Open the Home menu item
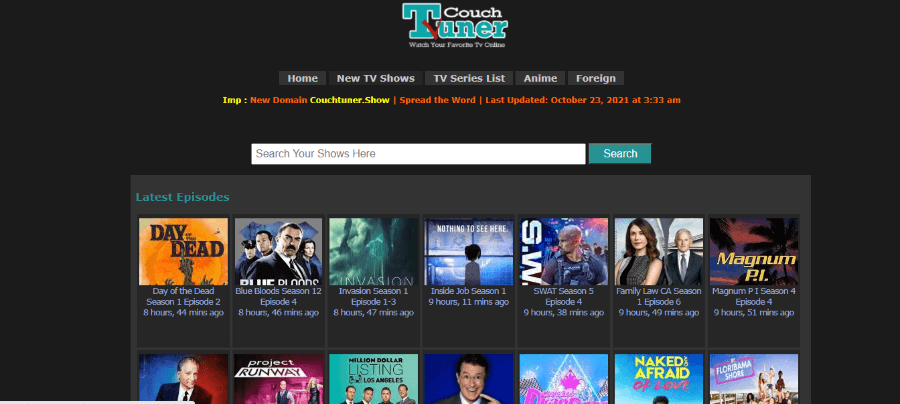Image resolution: width=900 pixels, height=404 pixels. [302, 79]
